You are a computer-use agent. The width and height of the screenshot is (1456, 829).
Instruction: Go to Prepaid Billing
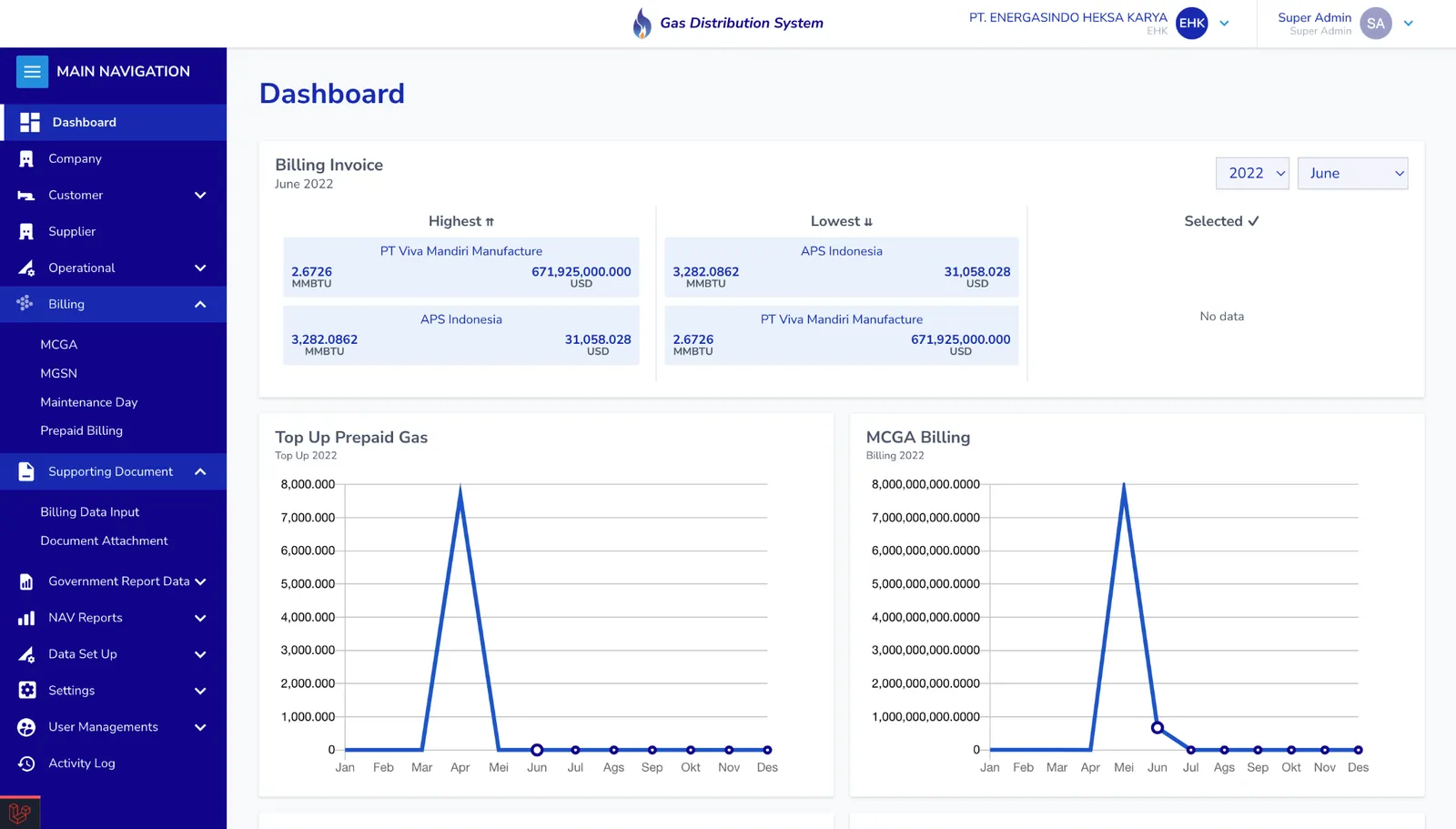tap(82, 430)
